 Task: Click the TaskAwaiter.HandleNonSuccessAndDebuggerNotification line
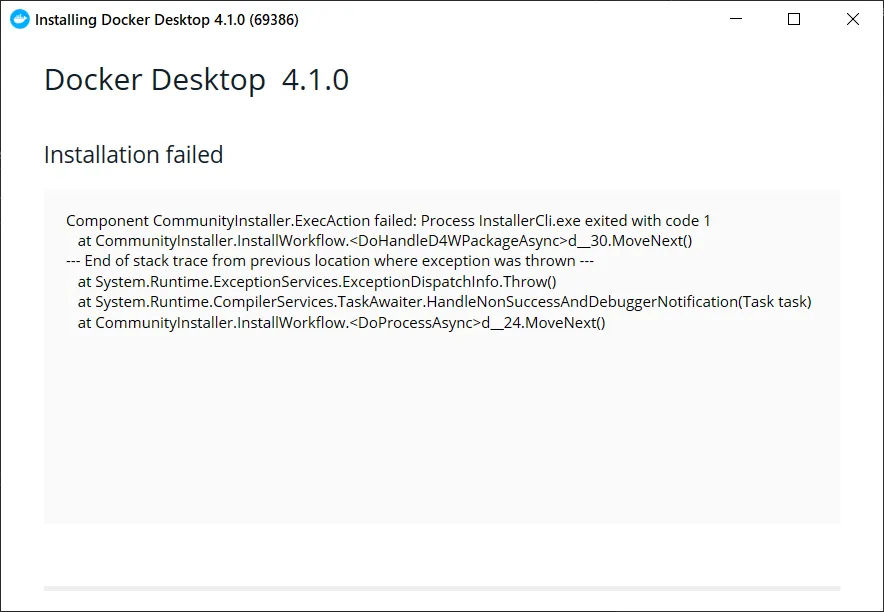click(x=444, y=302)
